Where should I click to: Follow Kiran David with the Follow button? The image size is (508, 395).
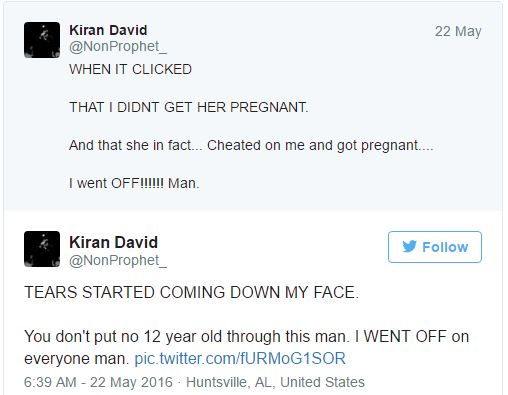tap(435, 247)
